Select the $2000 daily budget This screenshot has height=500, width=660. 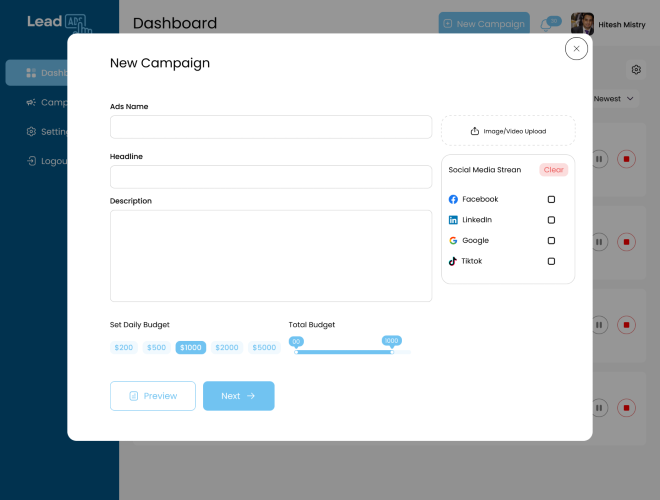pyautogui.click(x=227, y=347)
